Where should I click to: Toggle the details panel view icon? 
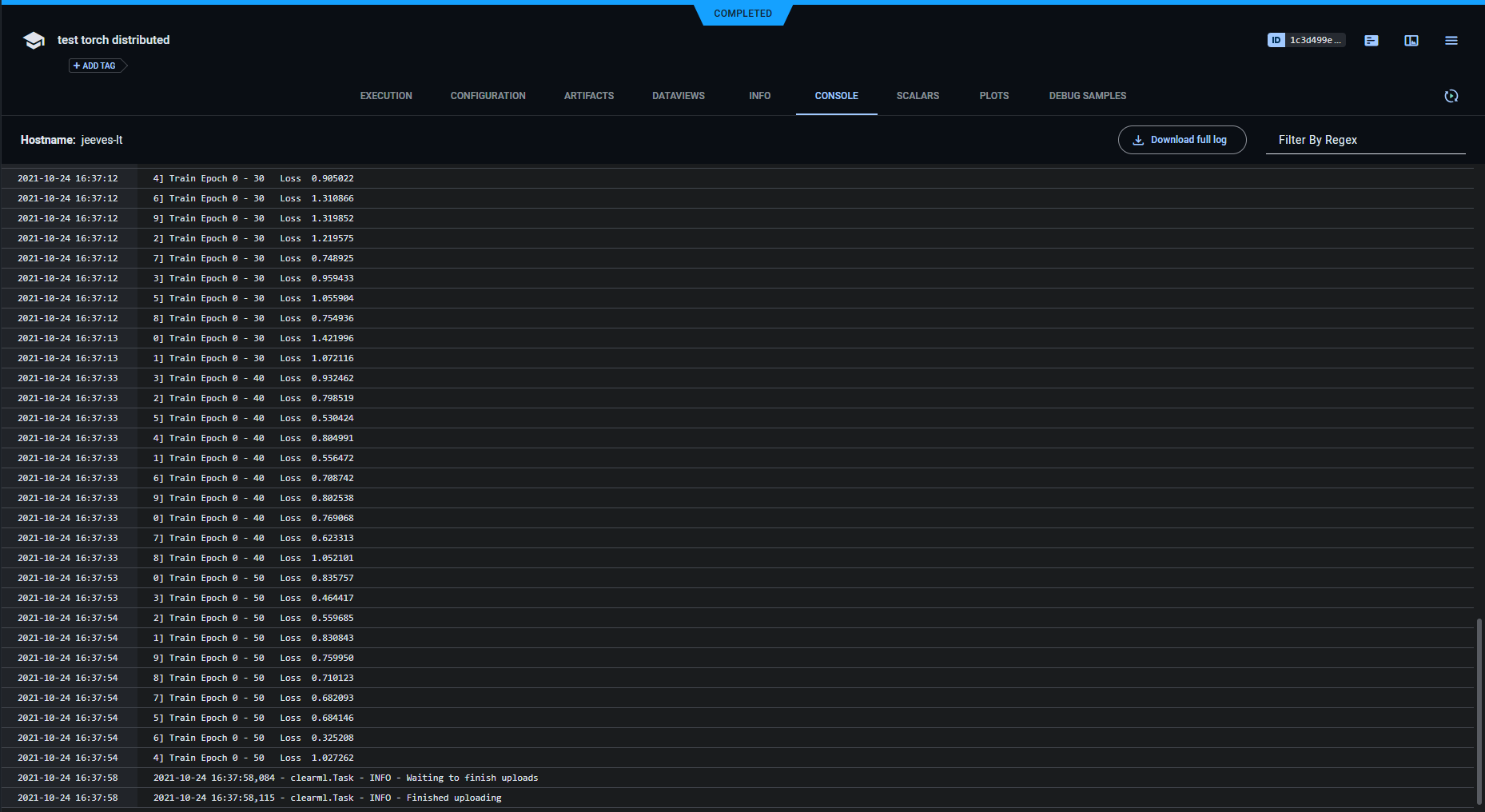click(x=1411, y=41)
